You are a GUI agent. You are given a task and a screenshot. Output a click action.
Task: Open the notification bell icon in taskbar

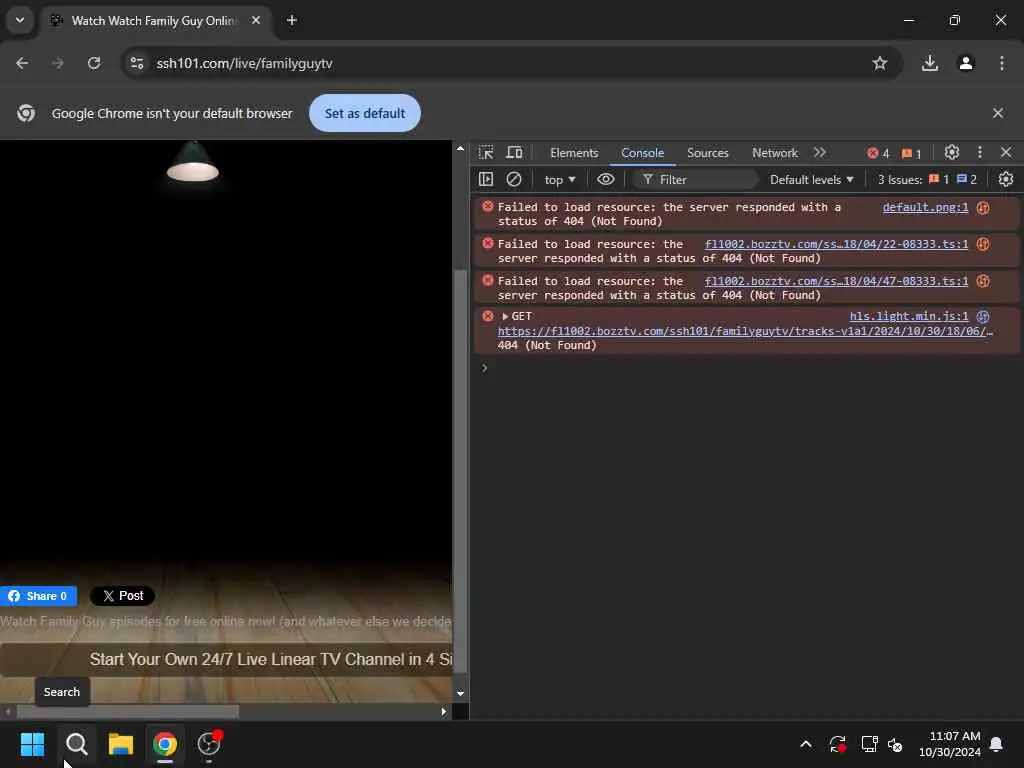click(997, 744)
